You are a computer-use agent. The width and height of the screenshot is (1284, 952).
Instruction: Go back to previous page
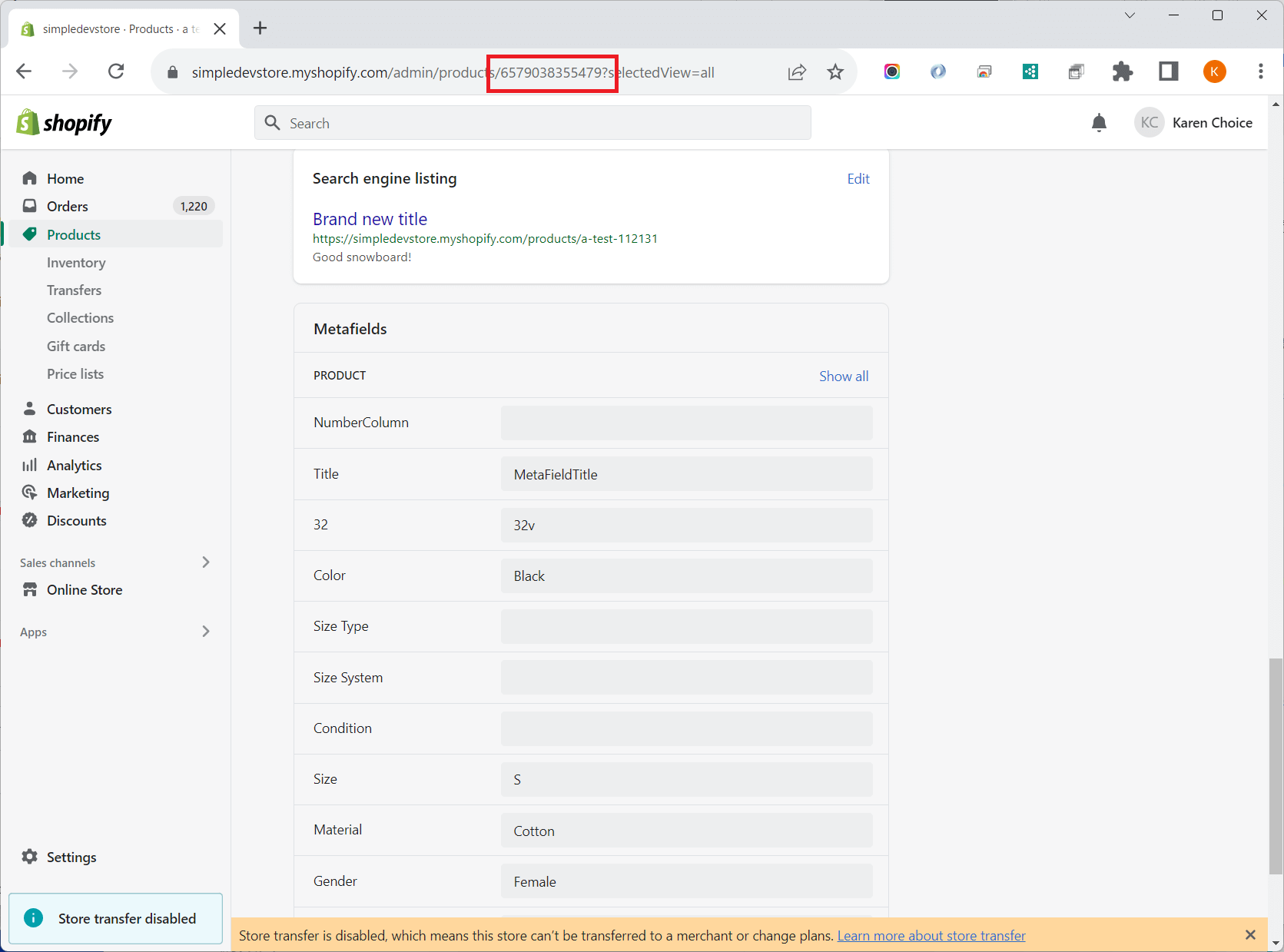point(24,71)
